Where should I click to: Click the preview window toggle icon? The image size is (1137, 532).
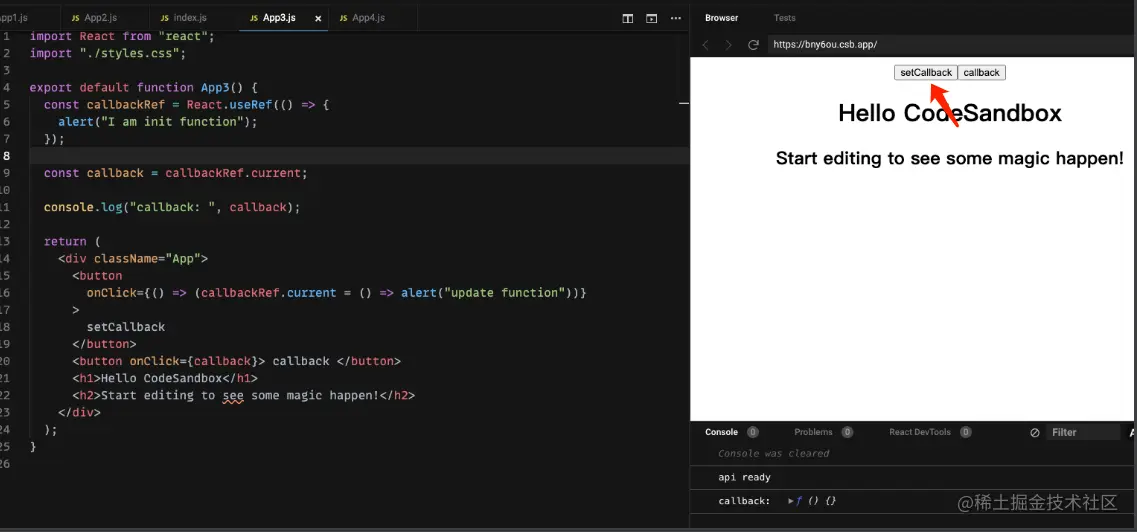click(x=651, y=18)
